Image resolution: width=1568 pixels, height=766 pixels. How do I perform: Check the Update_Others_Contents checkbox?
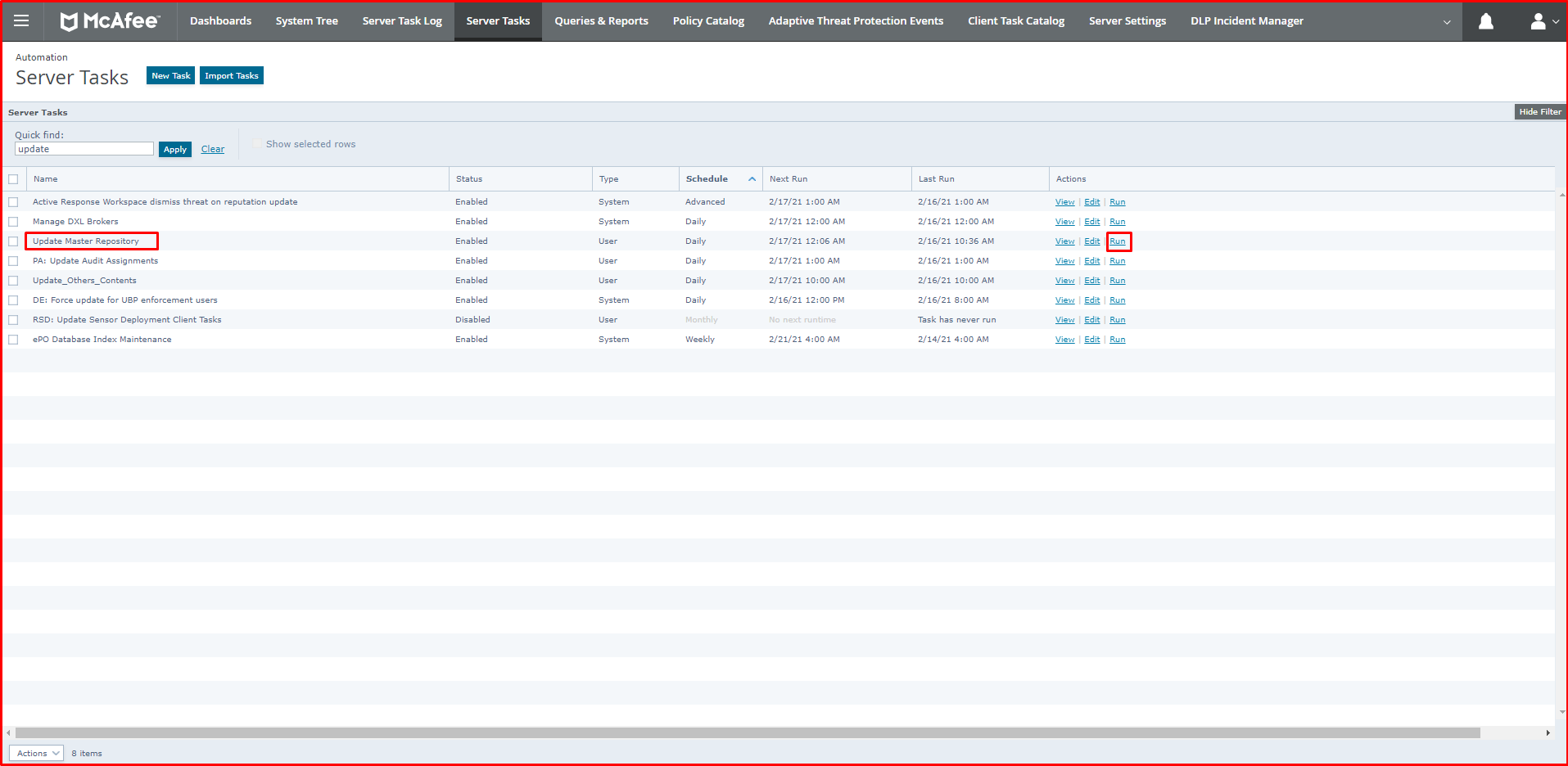(13, 281)
